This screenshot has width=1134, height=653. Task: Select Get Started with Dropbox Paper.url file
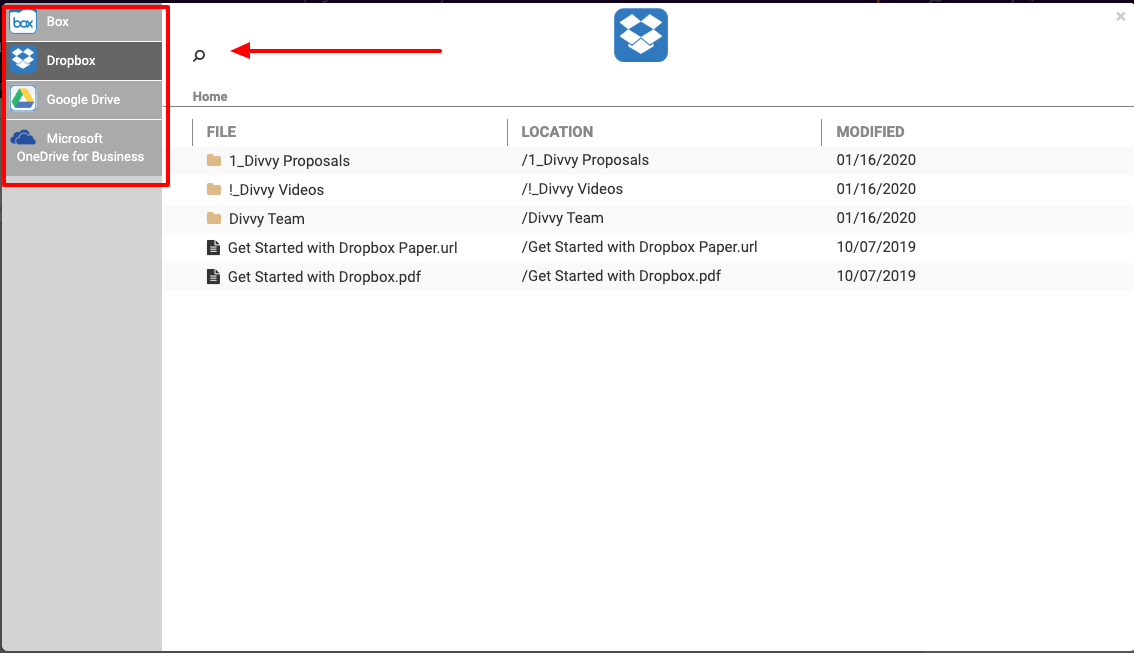[342, 247]
